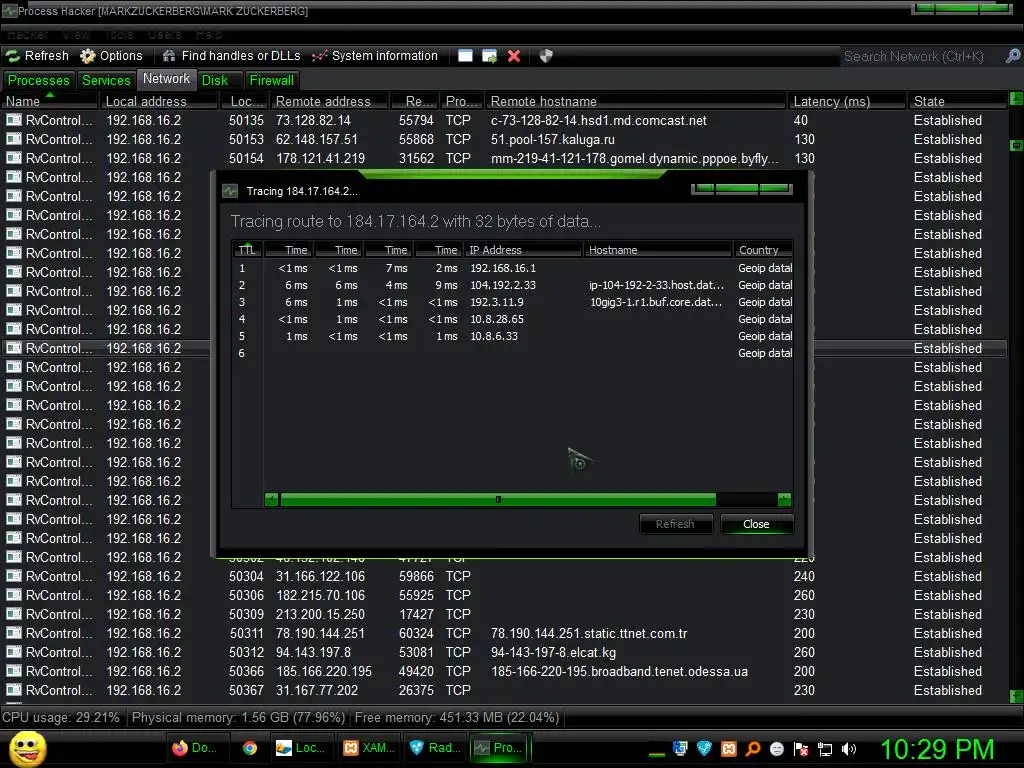
Task: Open Chrome from the taskbar
Action: pos(249,748)
